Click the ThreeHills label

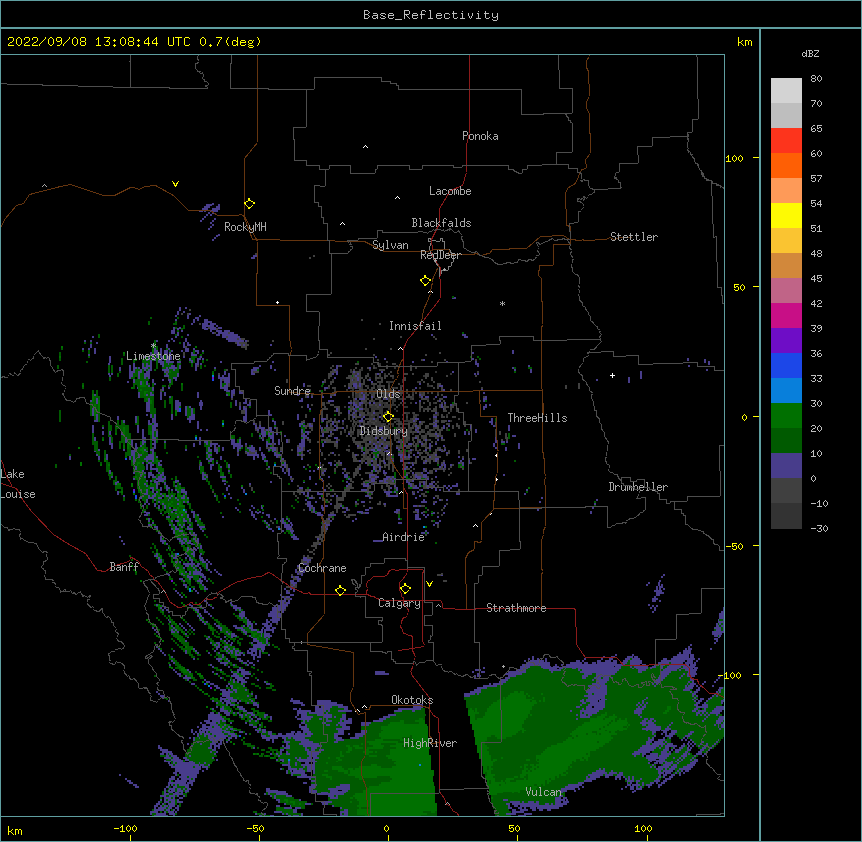point(537,418)
